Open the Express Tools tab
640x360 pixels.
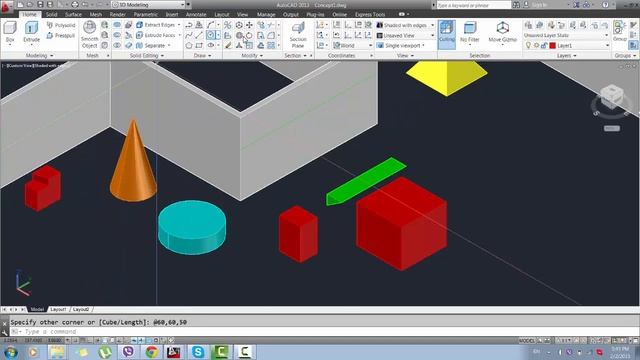pyautogui.click(x=370, y=14)
